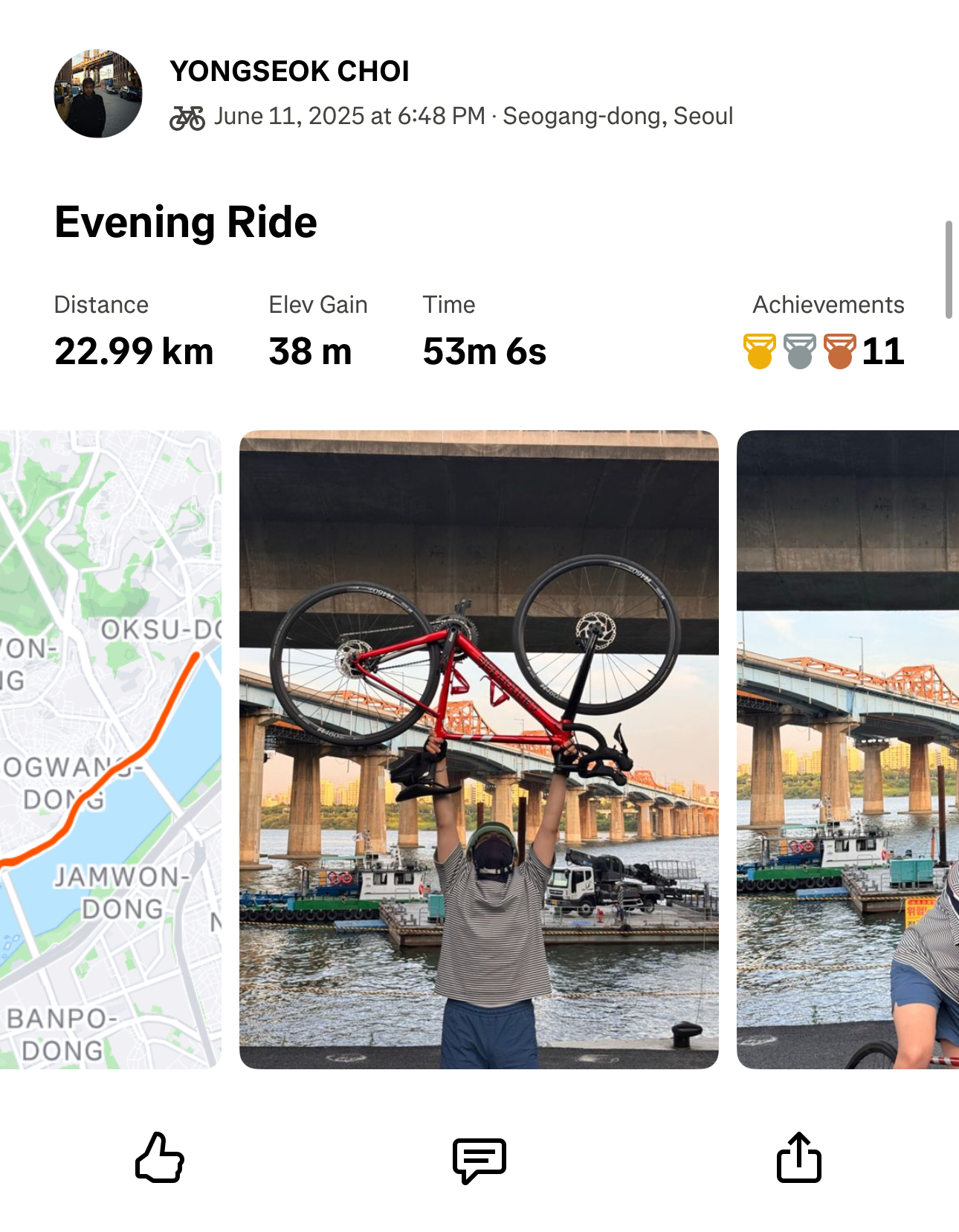
Task: Open the route map thumbnail
Action: coord(111,749)
